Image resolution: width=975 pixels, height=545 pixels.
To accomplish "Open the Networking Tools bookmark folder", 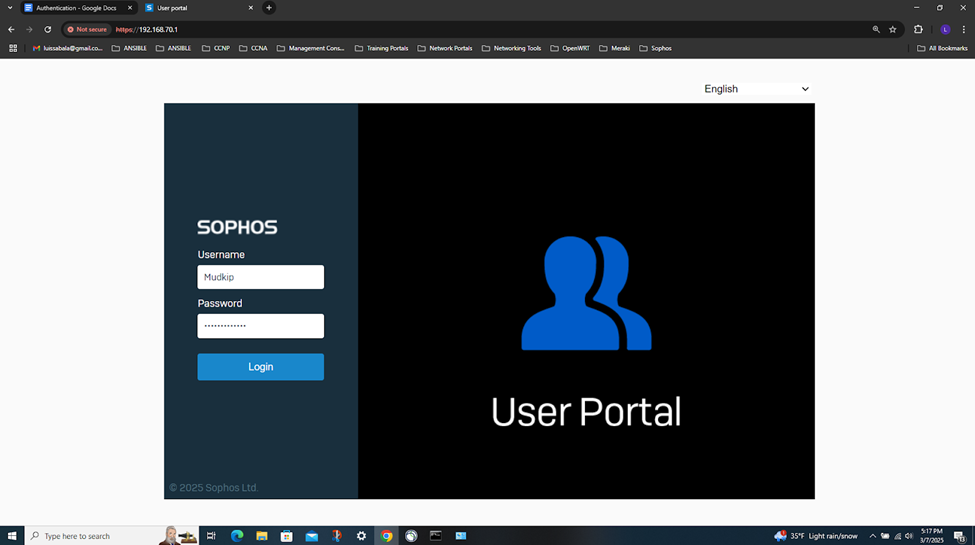I will [511, 48].
